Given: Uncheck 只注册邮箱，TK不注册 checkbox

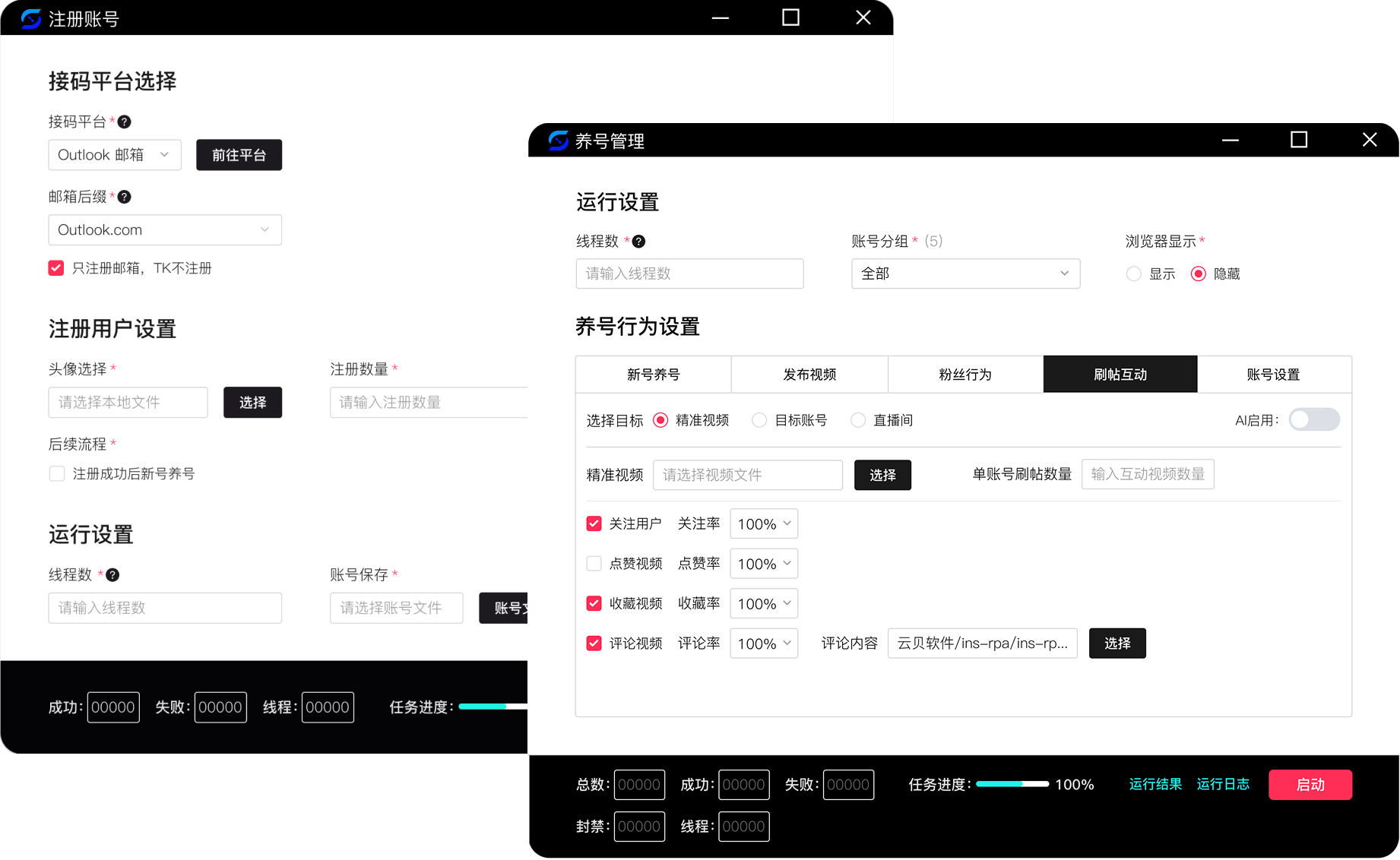Looking at the screenshot, I should click(56, 268).
